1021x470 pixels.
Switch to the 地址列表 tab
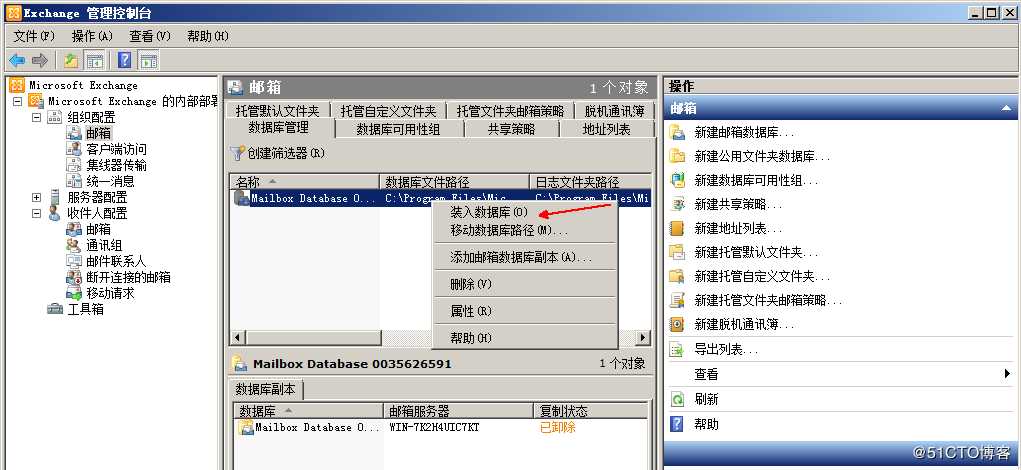click(x=607, y=129)
